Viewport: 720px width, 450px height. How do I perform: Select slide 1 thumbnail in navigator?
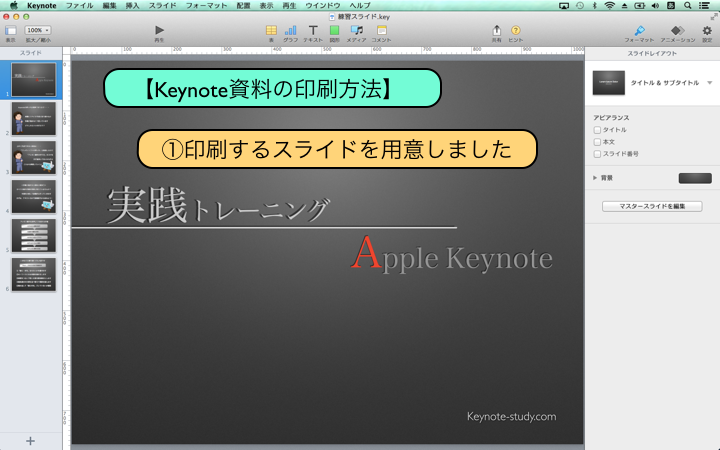click(x=34, y=80)
